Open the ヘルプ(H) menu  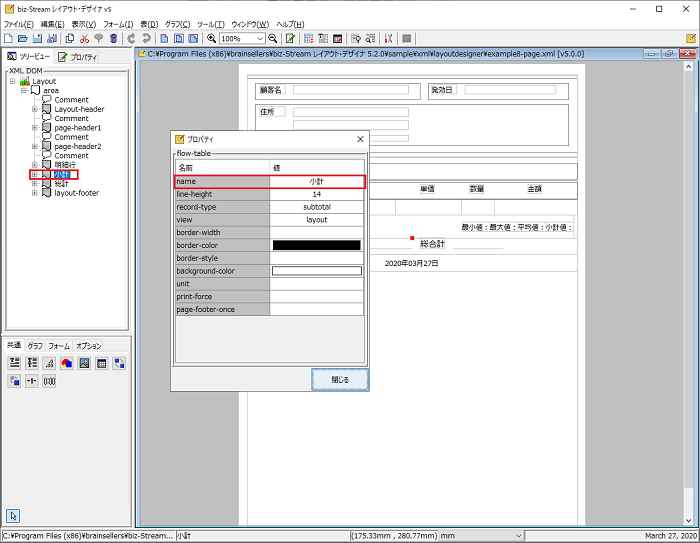pos(290,24)
